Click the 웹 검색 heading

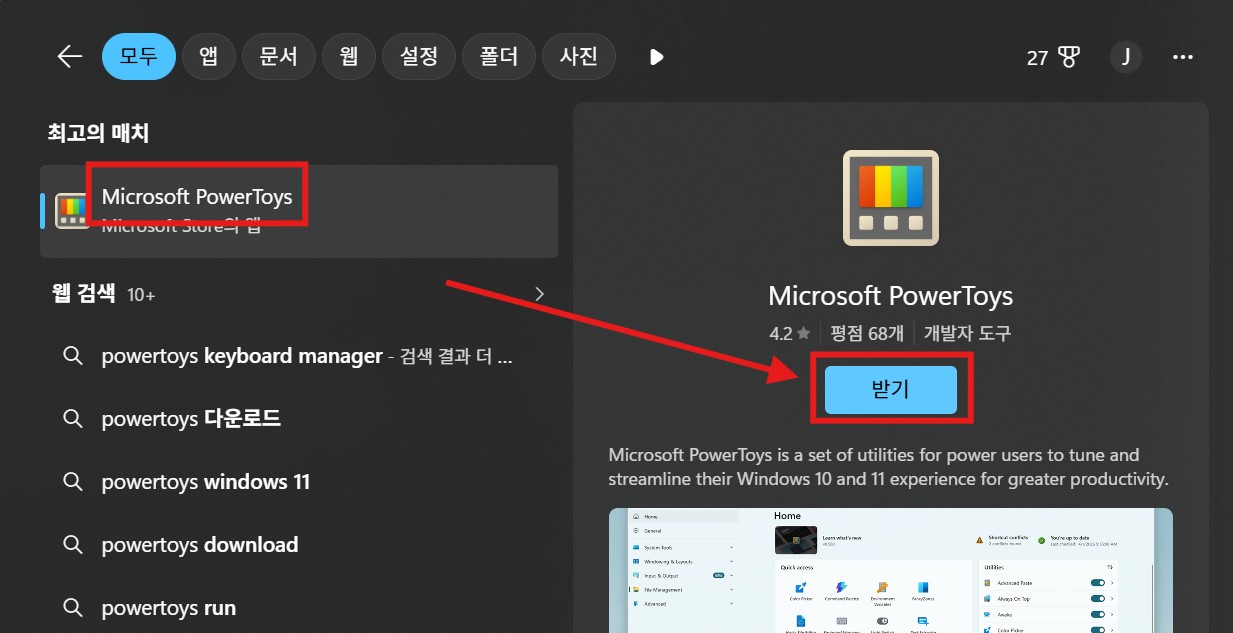84,294
